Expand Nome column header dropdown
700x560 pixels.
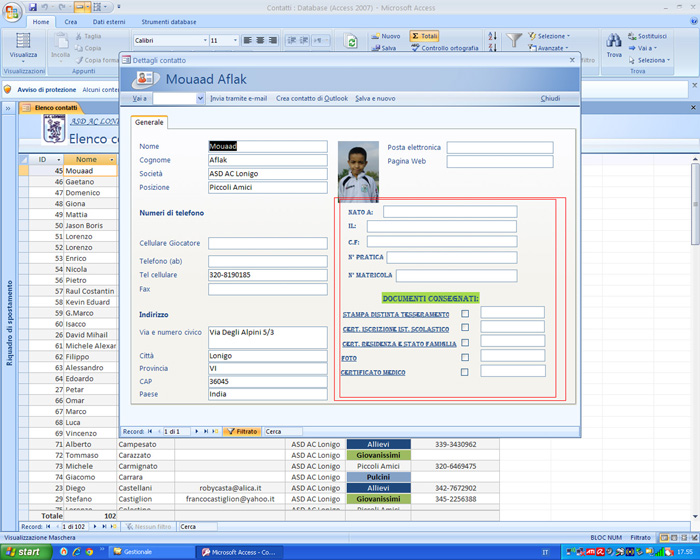click(112, 159)
